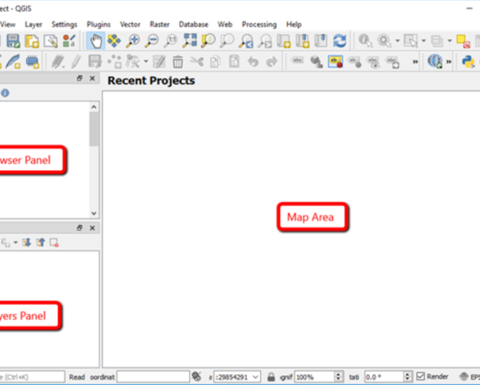Open the Processing menu
Viewport: 480px width, 385px height.
coord(259,24)
